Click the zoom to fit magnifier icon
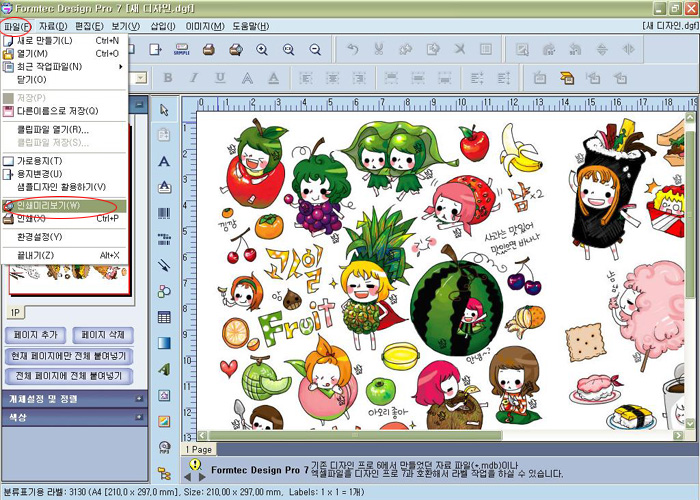 (289, 50)
